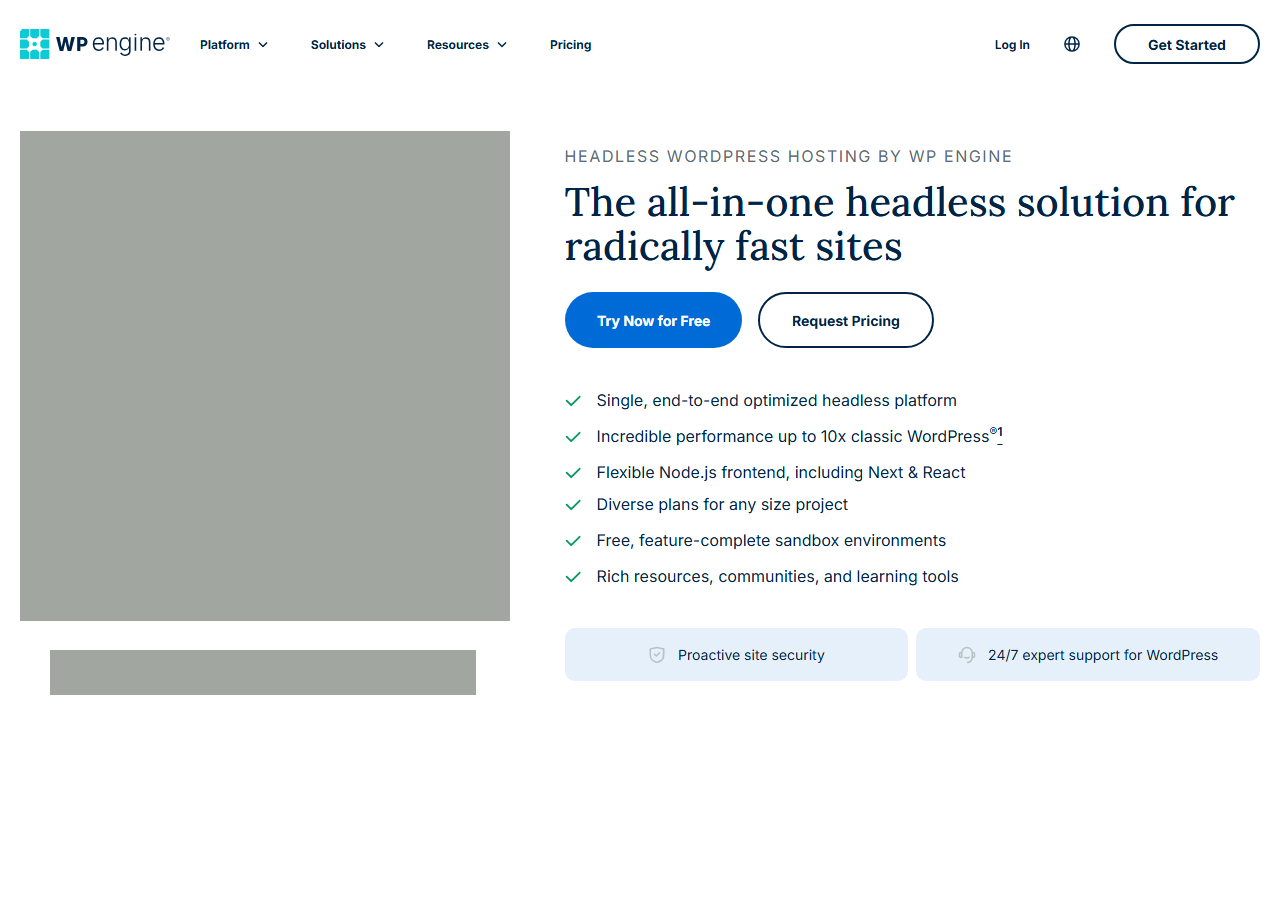Screen dimensions: 1280x900
Task: Click checkmark next to Free, feature-complete sandbox
Action: (x=573, y=541)
